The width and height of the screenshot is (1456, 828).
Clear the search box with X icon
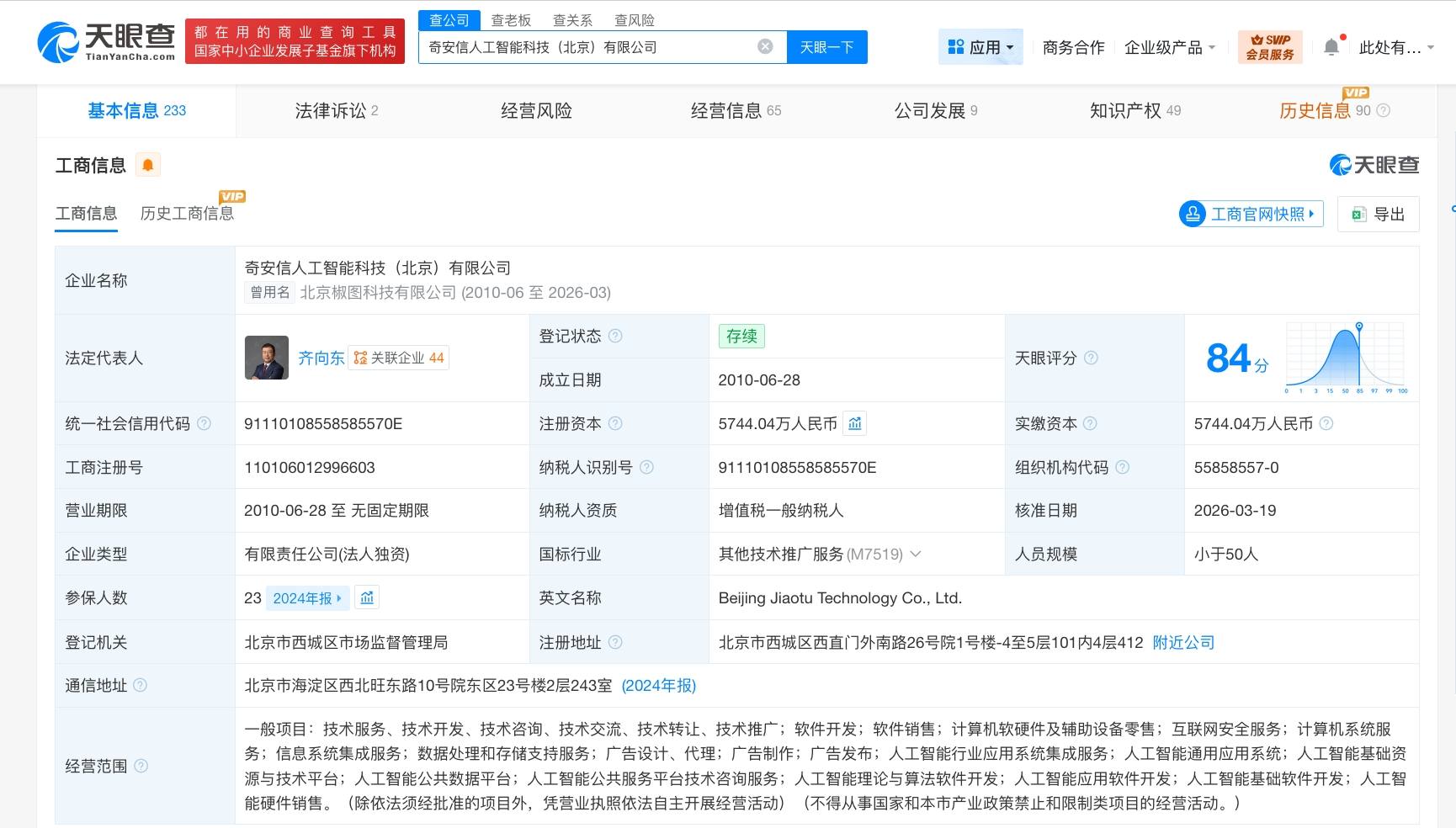(x=765, y=47)
